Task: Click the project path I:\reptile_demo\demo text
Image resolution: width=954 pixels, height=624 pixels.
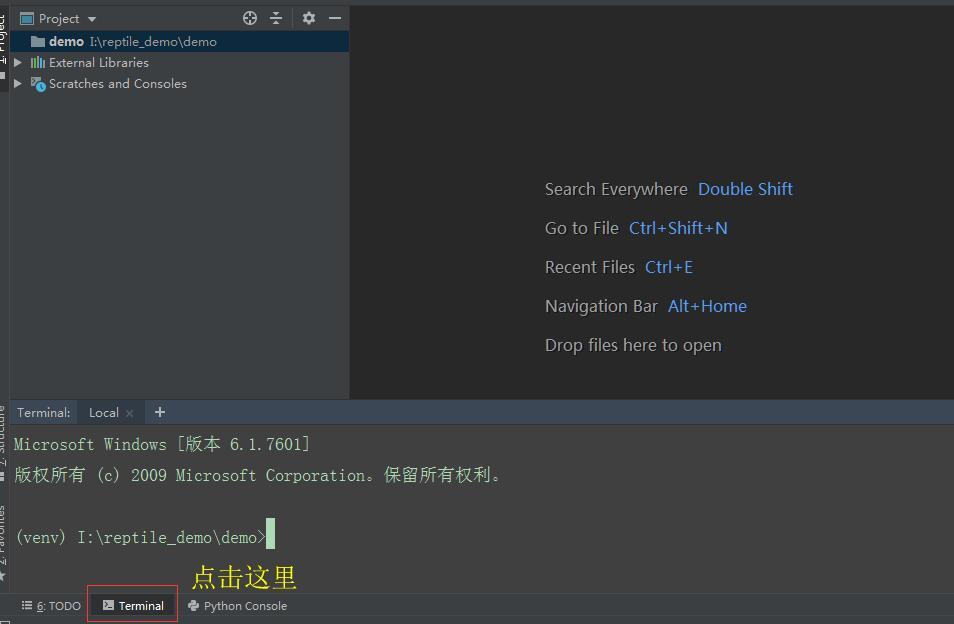Action: 153,41
